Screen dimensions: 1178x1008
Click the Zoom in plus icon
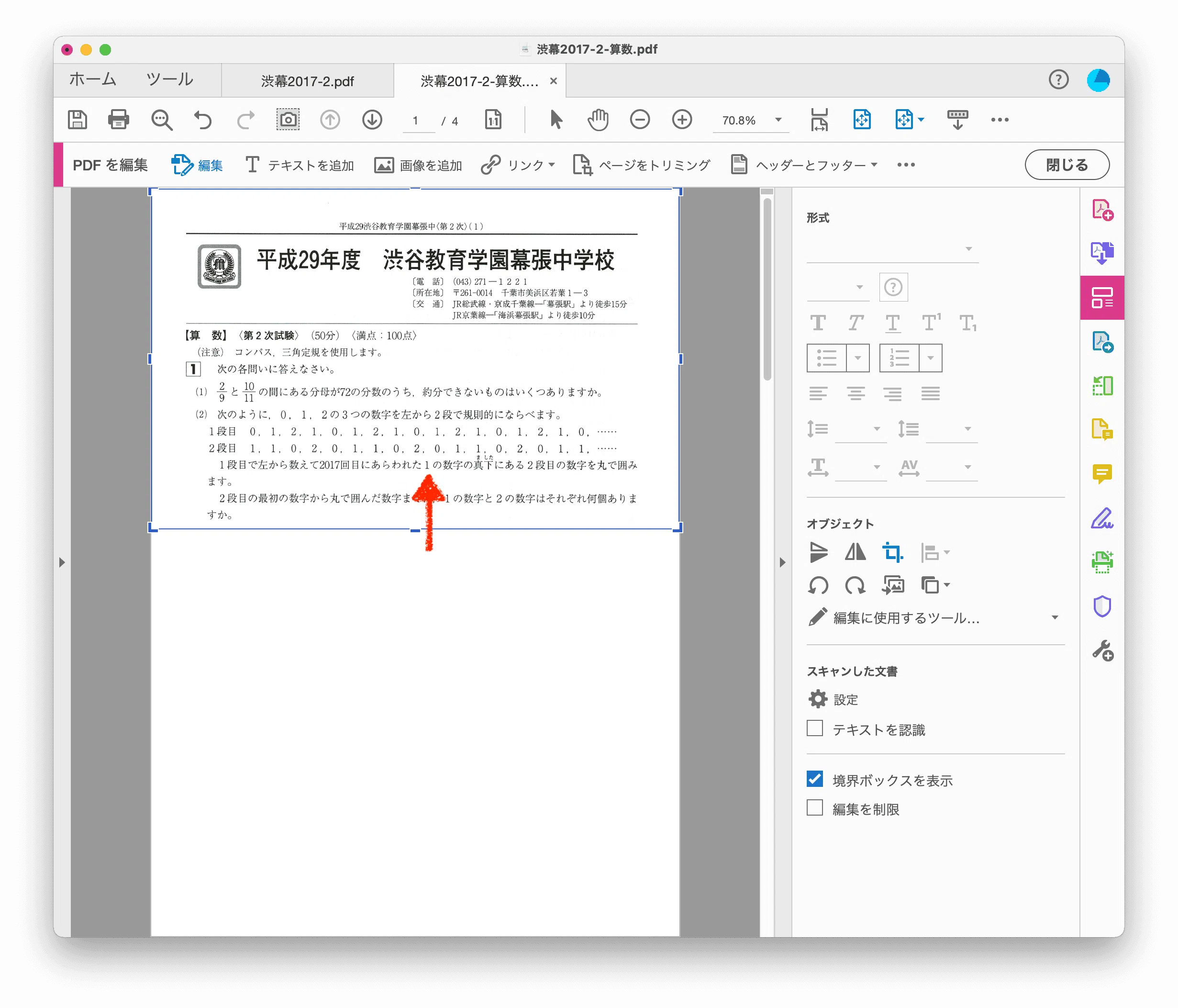click(x=682, y=120)
